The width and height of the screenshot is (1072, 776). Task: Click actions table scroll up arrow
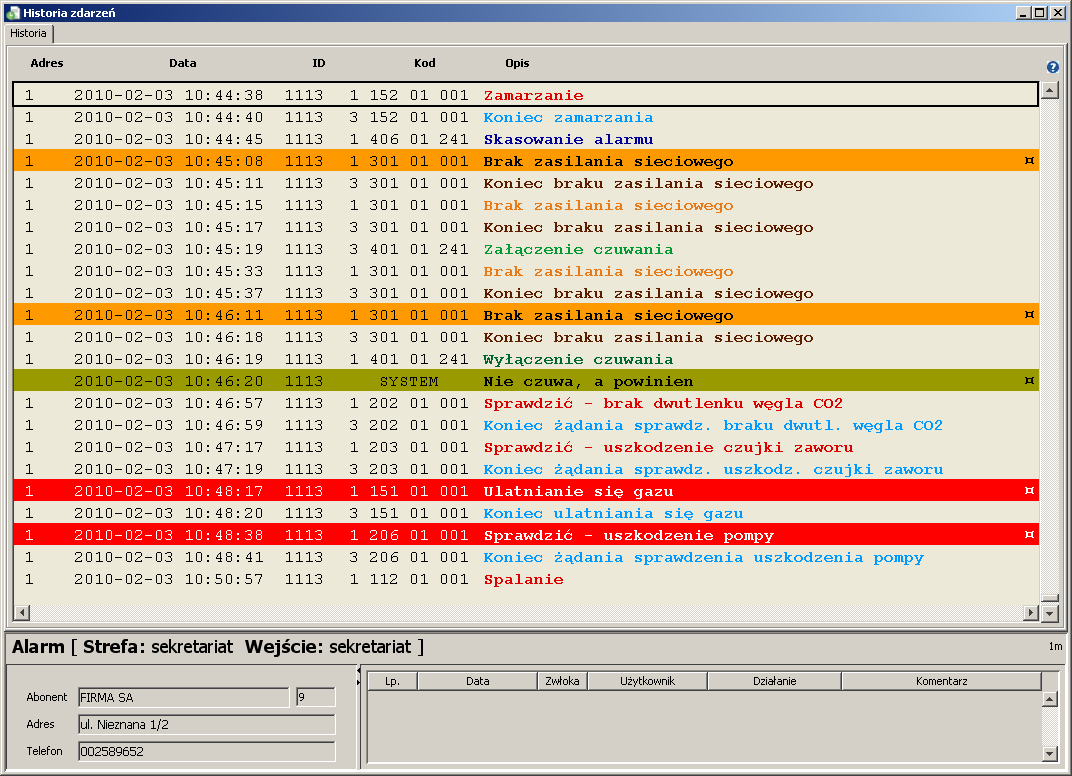1050,699
